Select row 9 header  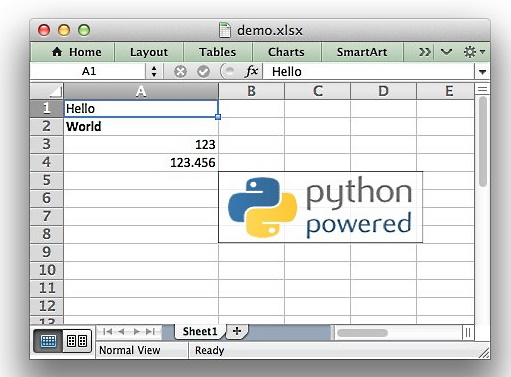tap(47, 252)
